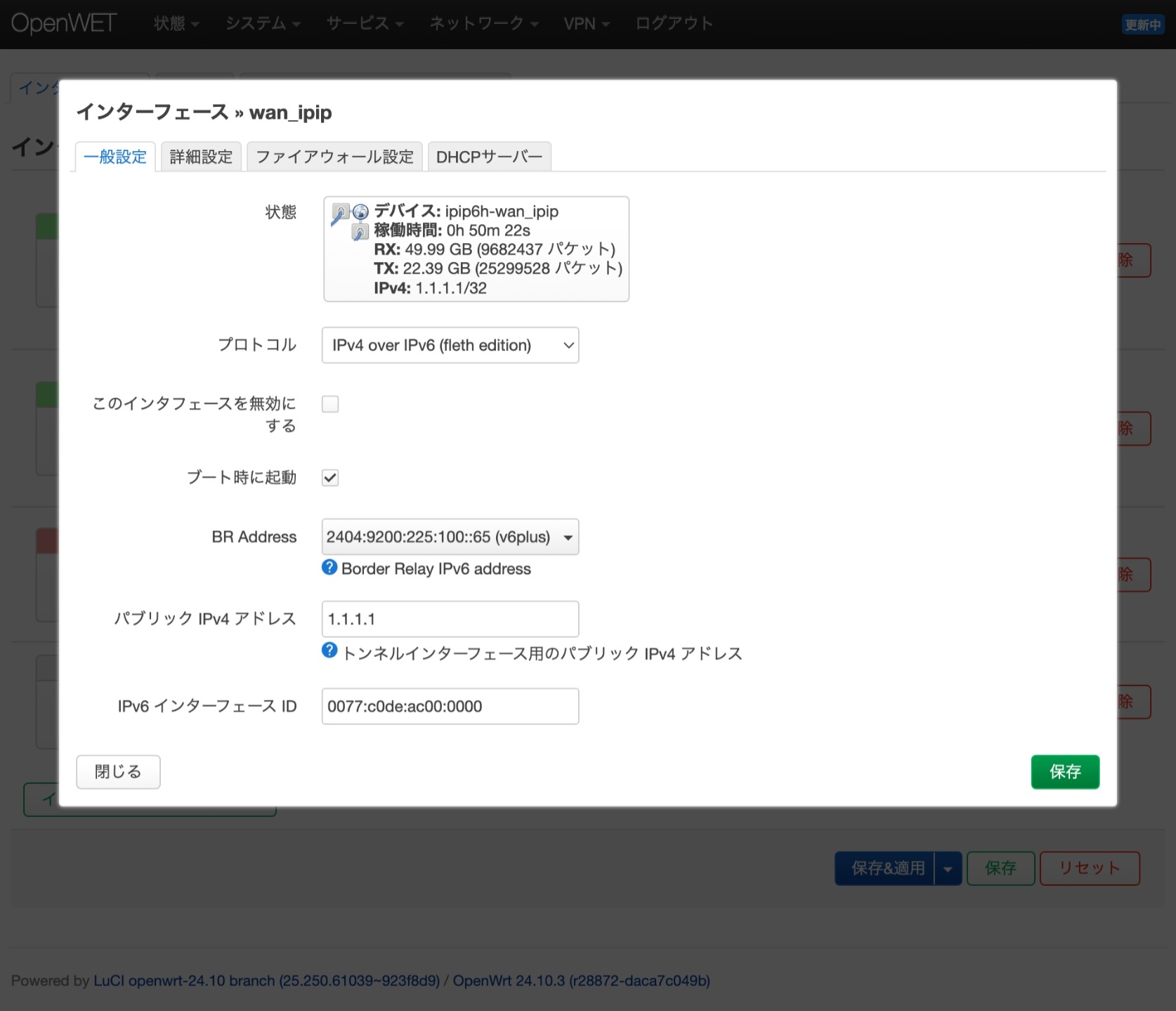Save settings with the green 保存 button
Image resolution: width=1176 pixels, height=1011 pixels.
click(1065, 771)
